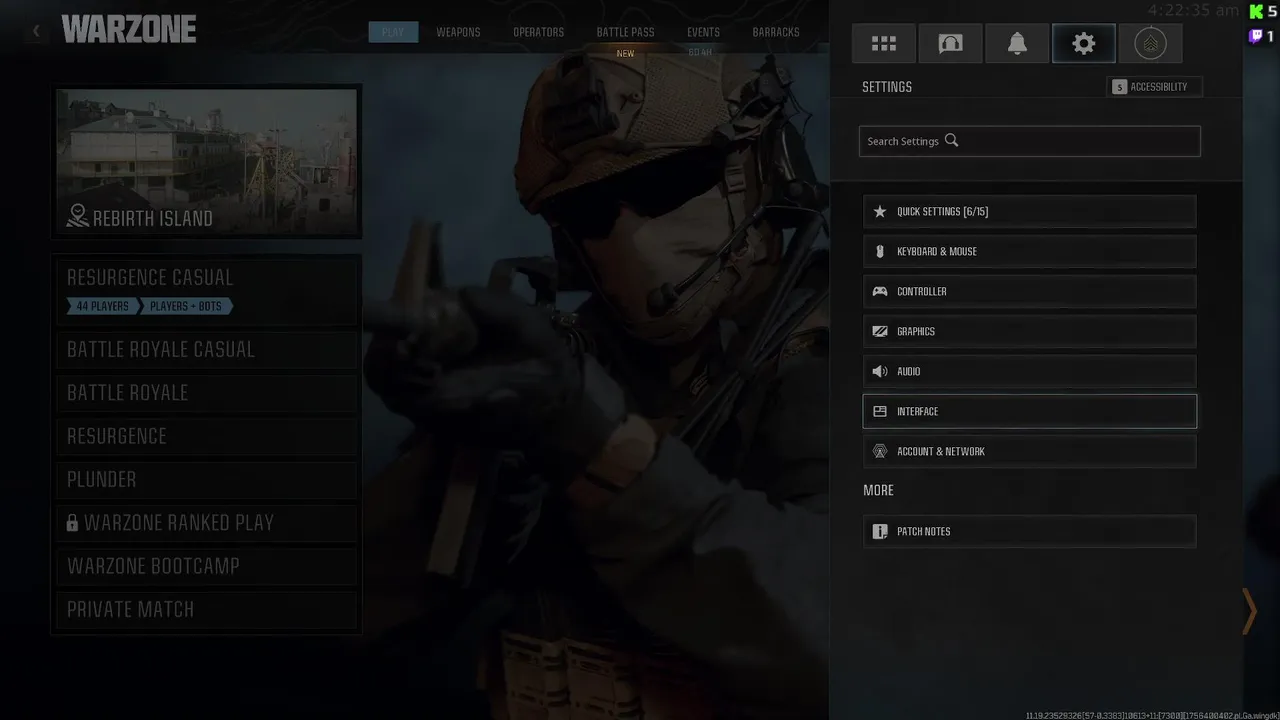Image resolution: width=1280 pixels, height=720 pixels.
Task: Open Graphics settings
Action: click(x=1029, y=331)
